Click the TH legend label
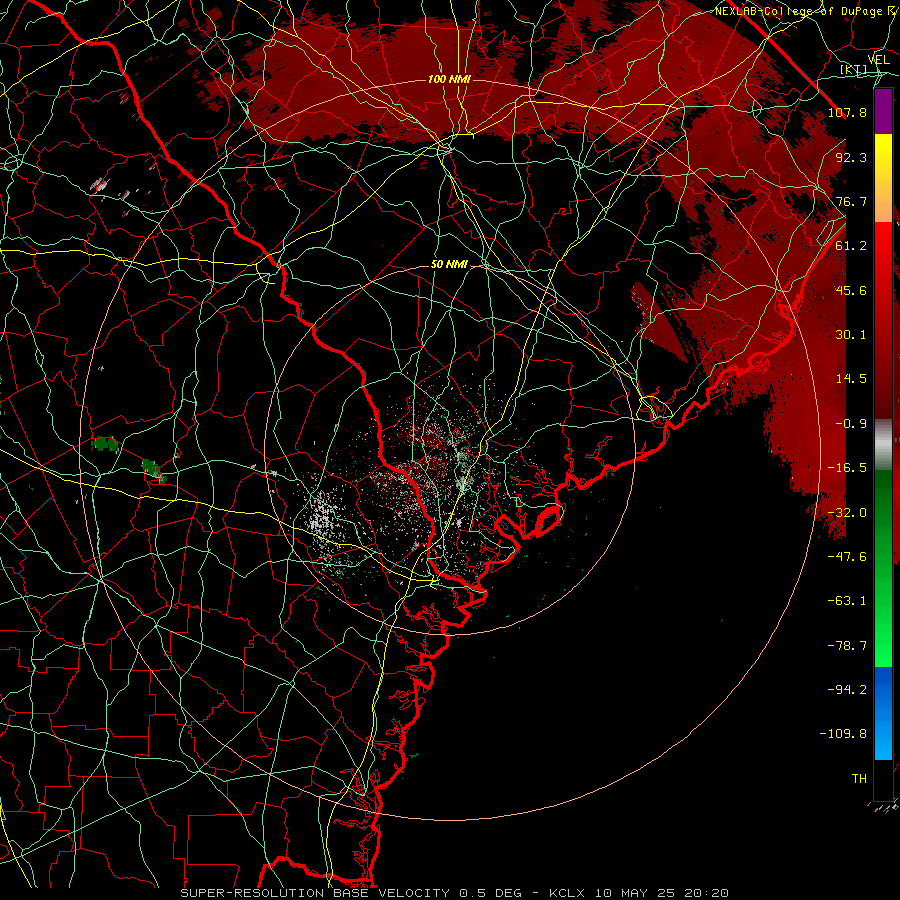This screenshot has height=900, width=900. (x=859, y=779)
